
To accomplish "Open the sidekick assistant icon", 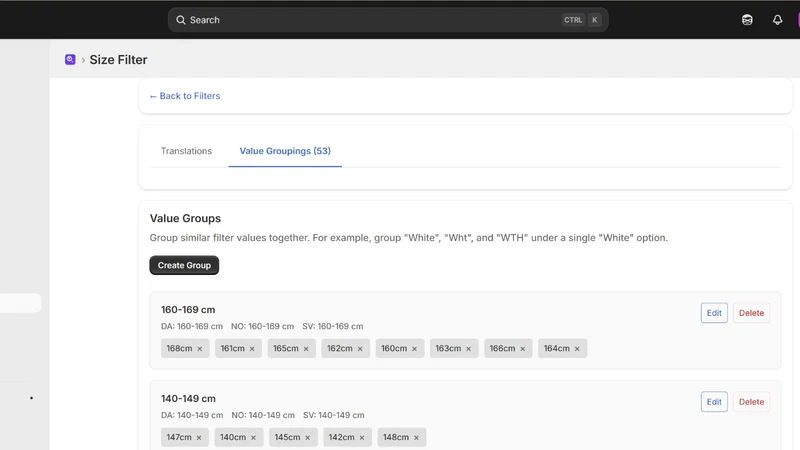I will point(747,20).
